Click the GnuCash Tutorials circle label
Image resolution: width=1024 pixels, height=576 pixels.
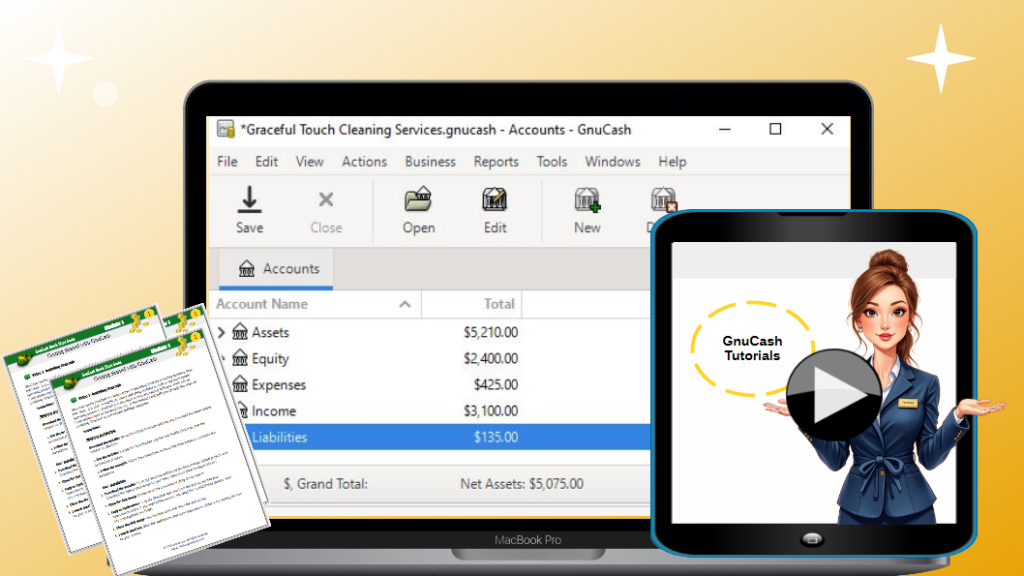[752, 348]
